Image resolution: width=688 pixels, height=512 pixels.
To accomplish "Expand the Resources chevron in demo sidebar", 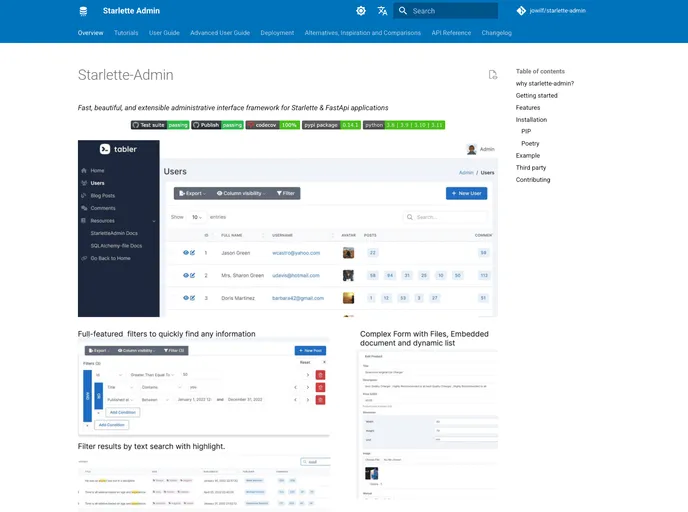I will point(154,221).
